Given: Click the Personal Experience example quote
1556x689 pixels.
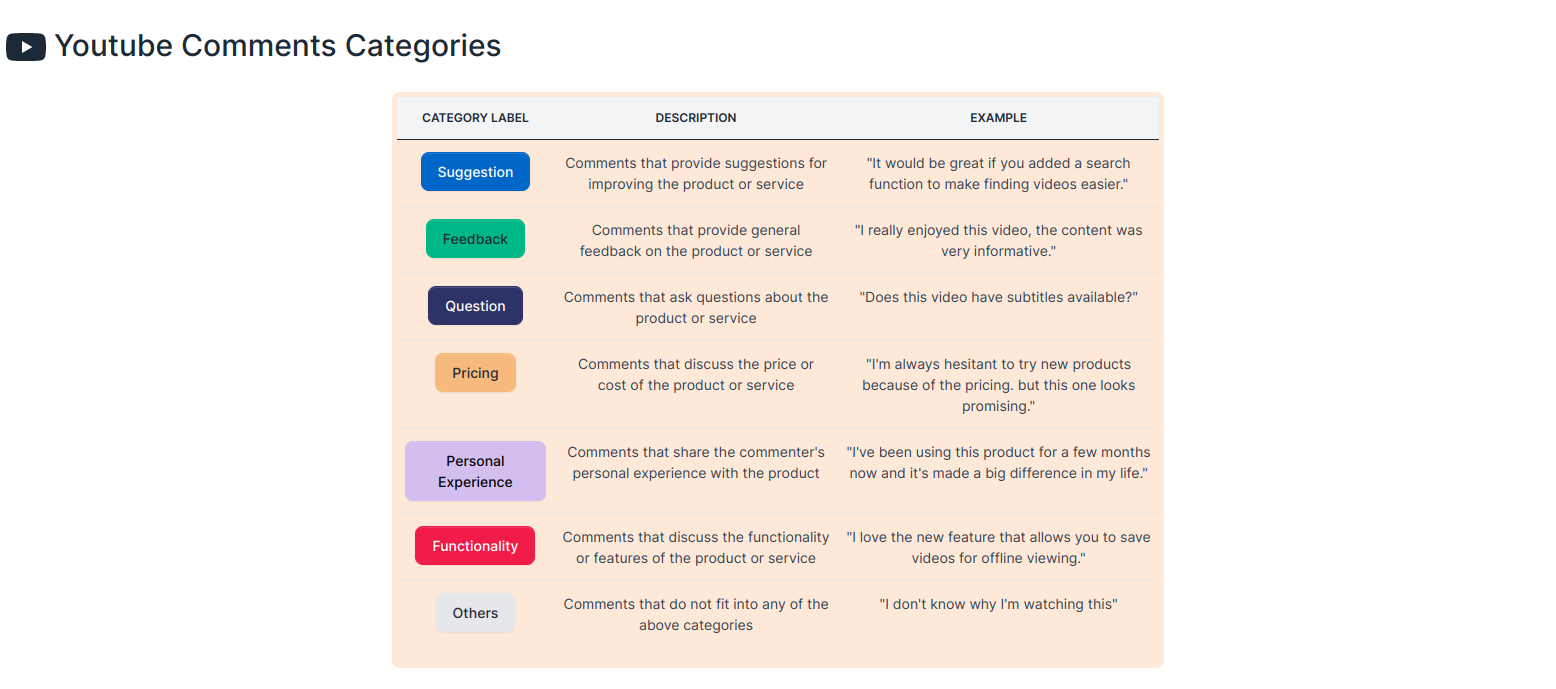Looking at the screenshot, I should (998, 462).
